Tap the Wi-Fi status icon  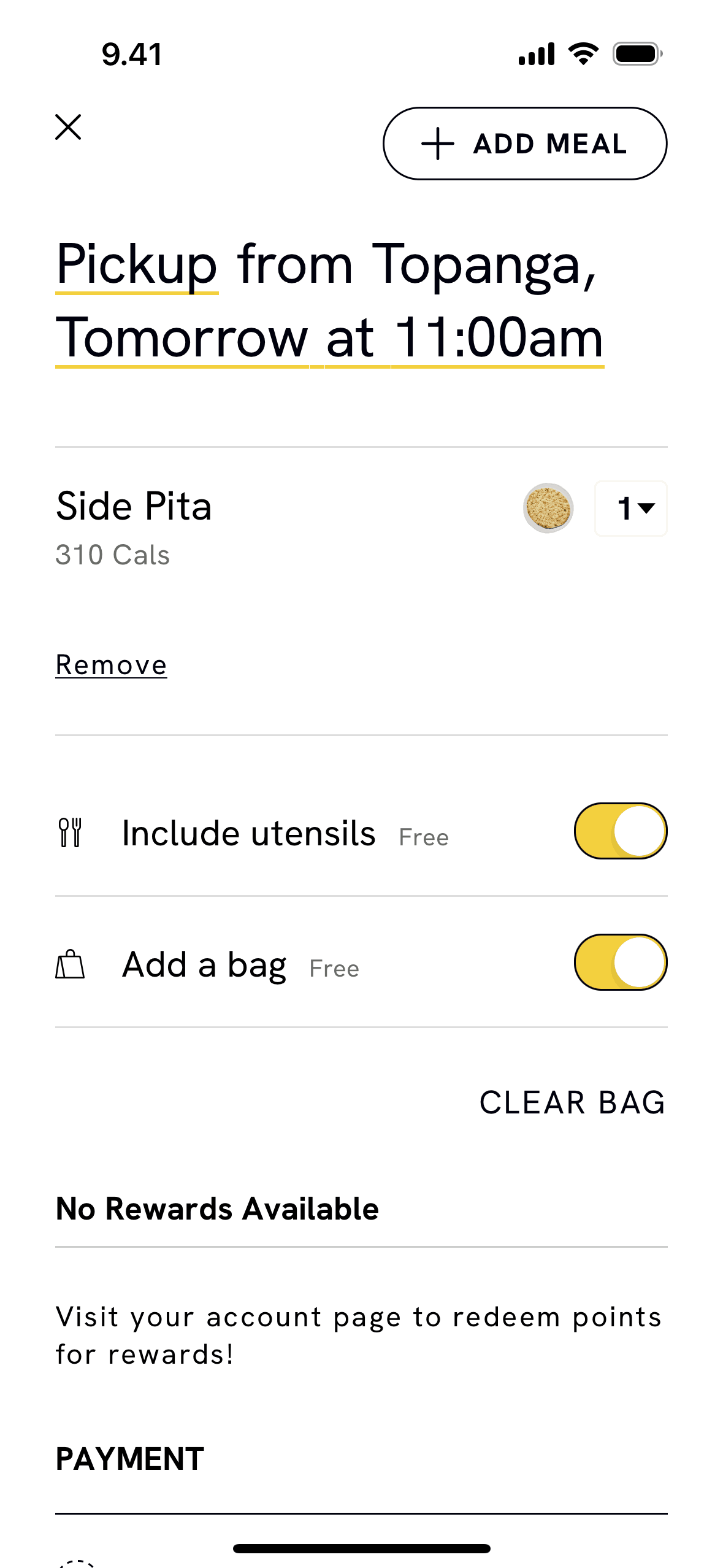(583, 54)
